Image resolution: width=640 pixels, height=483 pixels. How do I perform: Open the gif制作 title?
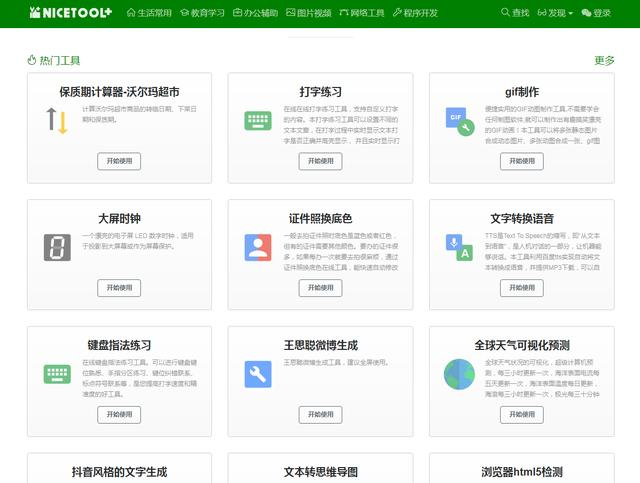tap(522, 92)
